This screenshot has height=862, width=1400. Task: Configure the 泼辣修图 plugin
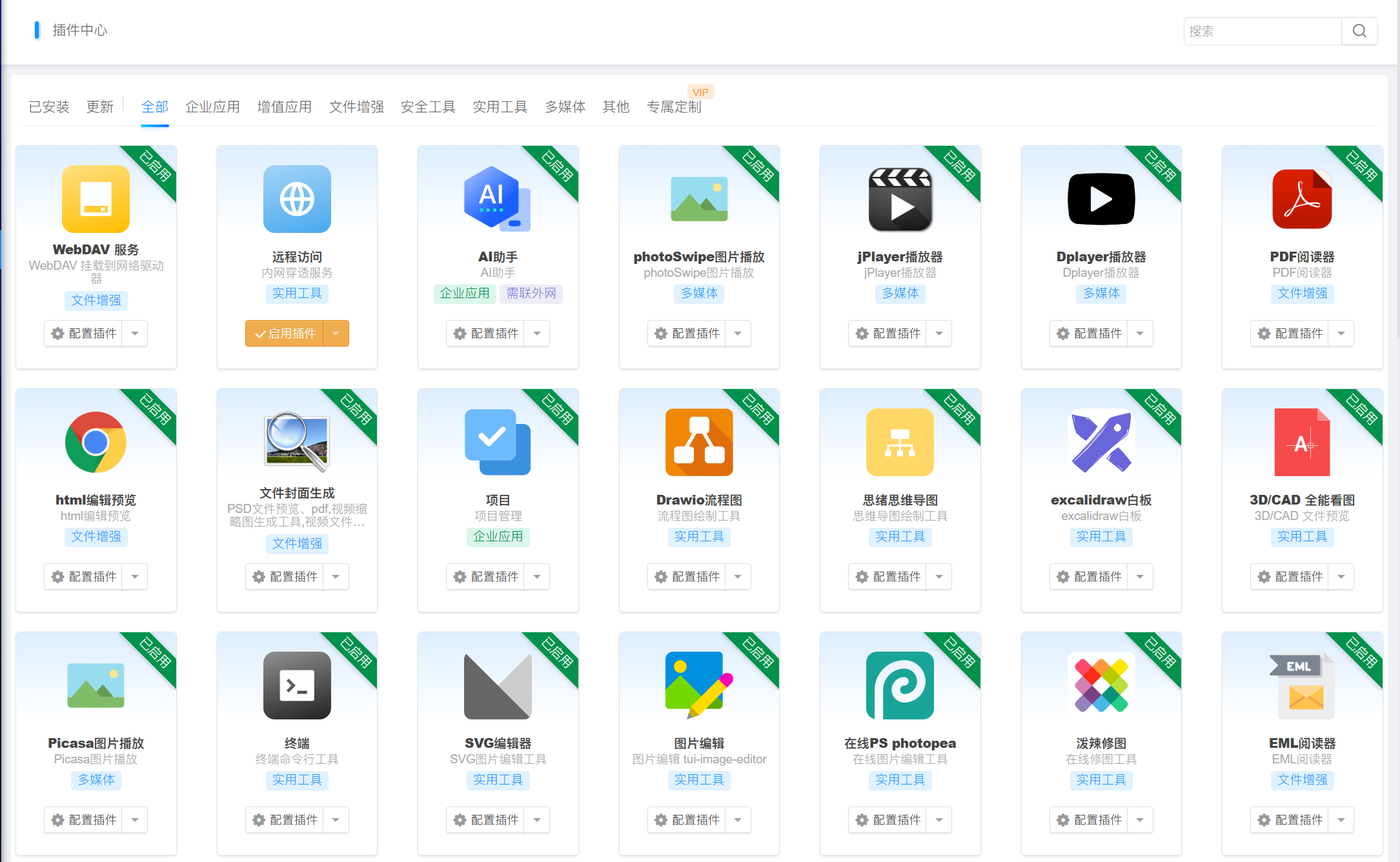pos(1088,820)
